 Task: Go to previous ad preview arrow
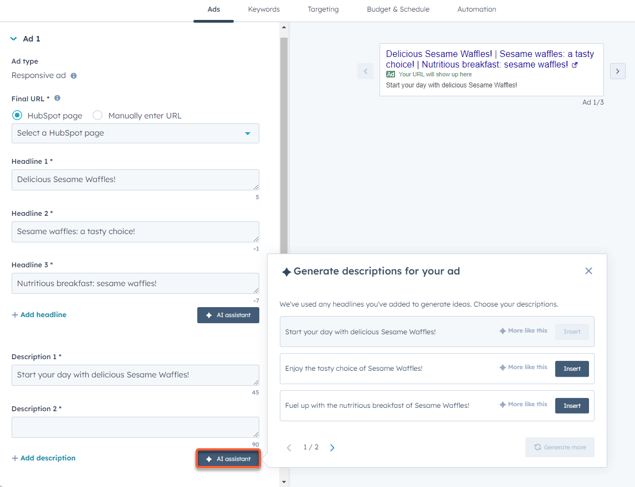point(366,71)
